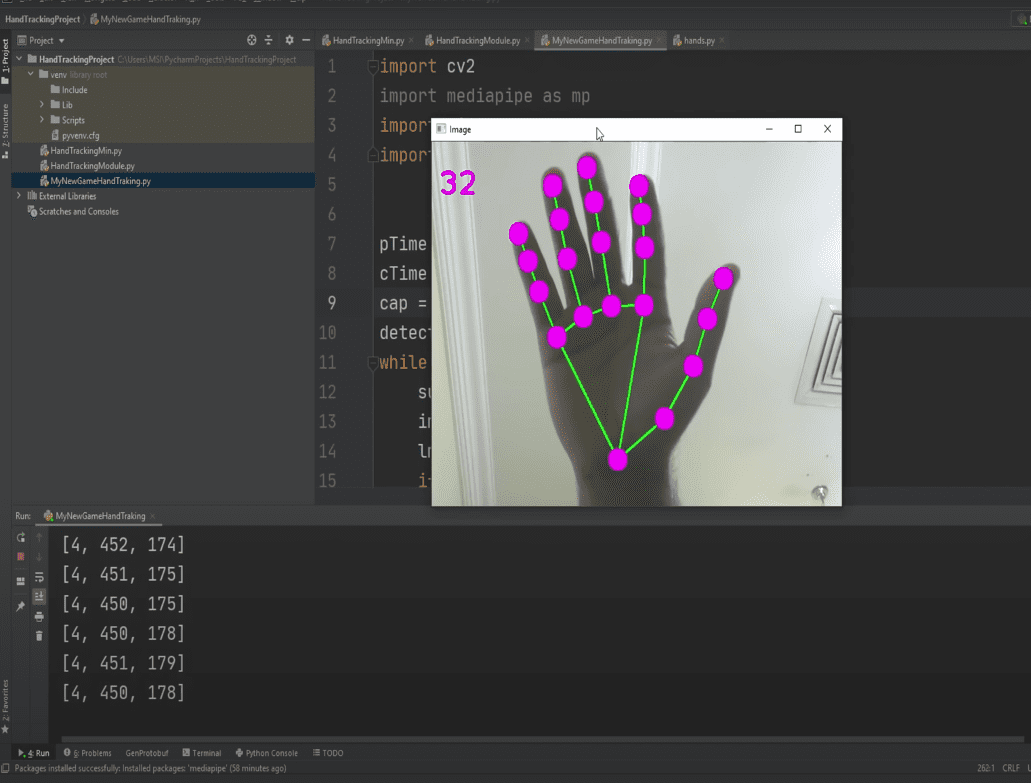Toggle scroll to end in Run console

pyautogui.click(x=39, y=596)
